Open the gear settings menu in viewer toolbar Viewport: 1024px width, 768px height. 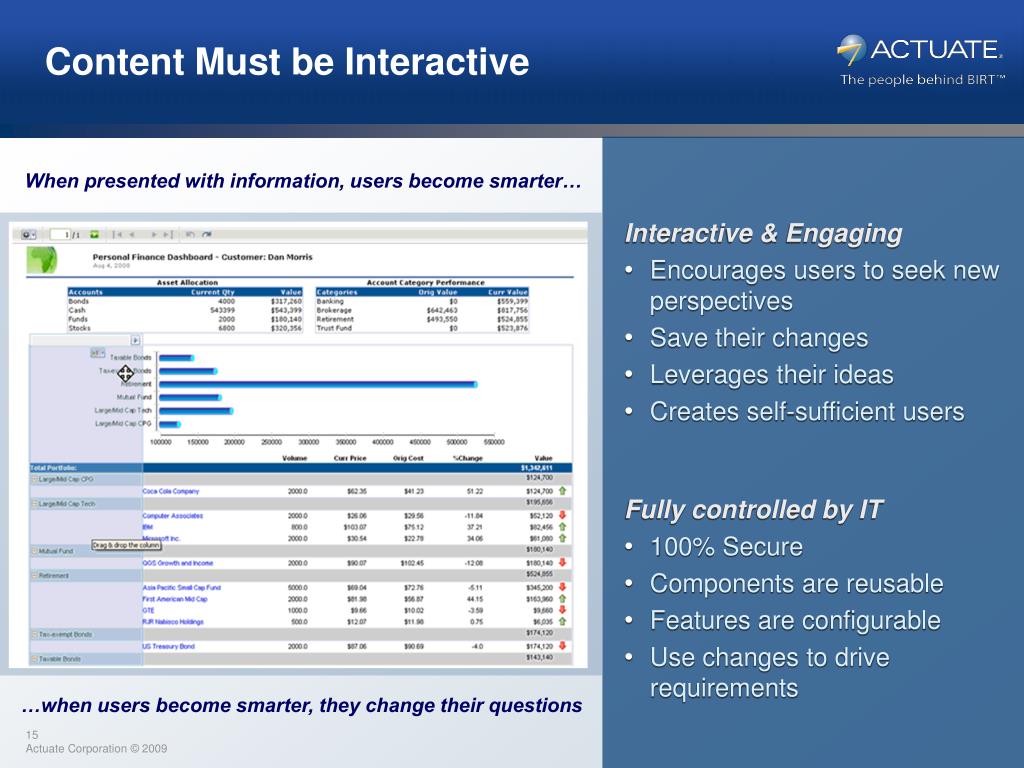click(x=27, y=234)
